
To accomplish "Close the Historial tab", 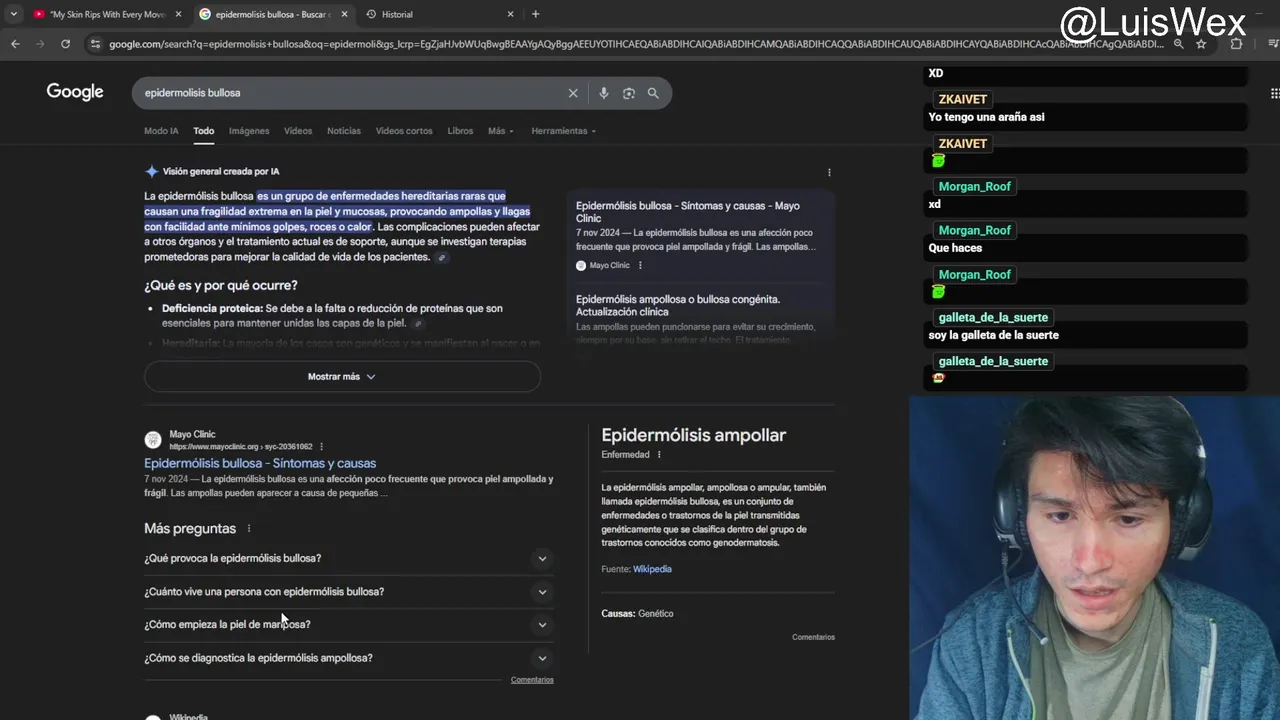I will (510, 14).
